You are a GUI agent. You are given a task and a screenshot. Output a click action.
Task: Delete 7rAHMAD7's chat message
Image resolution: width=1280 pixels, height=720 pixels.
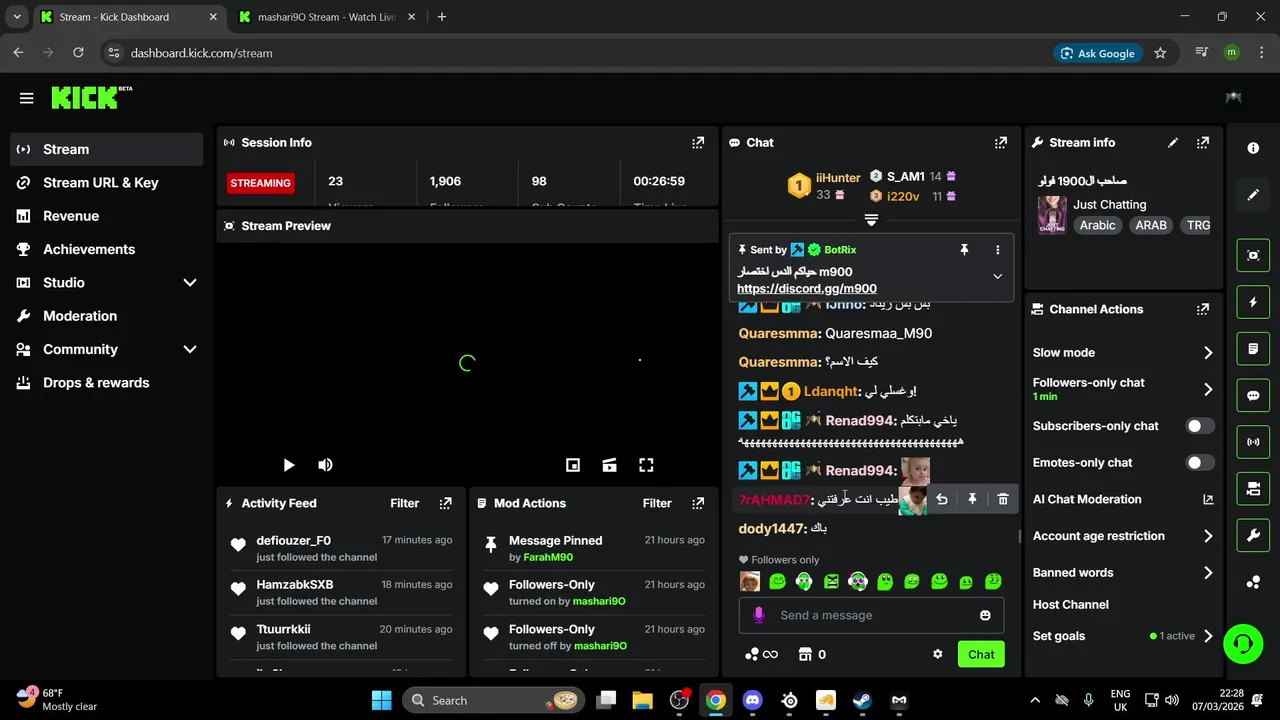pyautogui.click(x=1003, y=499)
